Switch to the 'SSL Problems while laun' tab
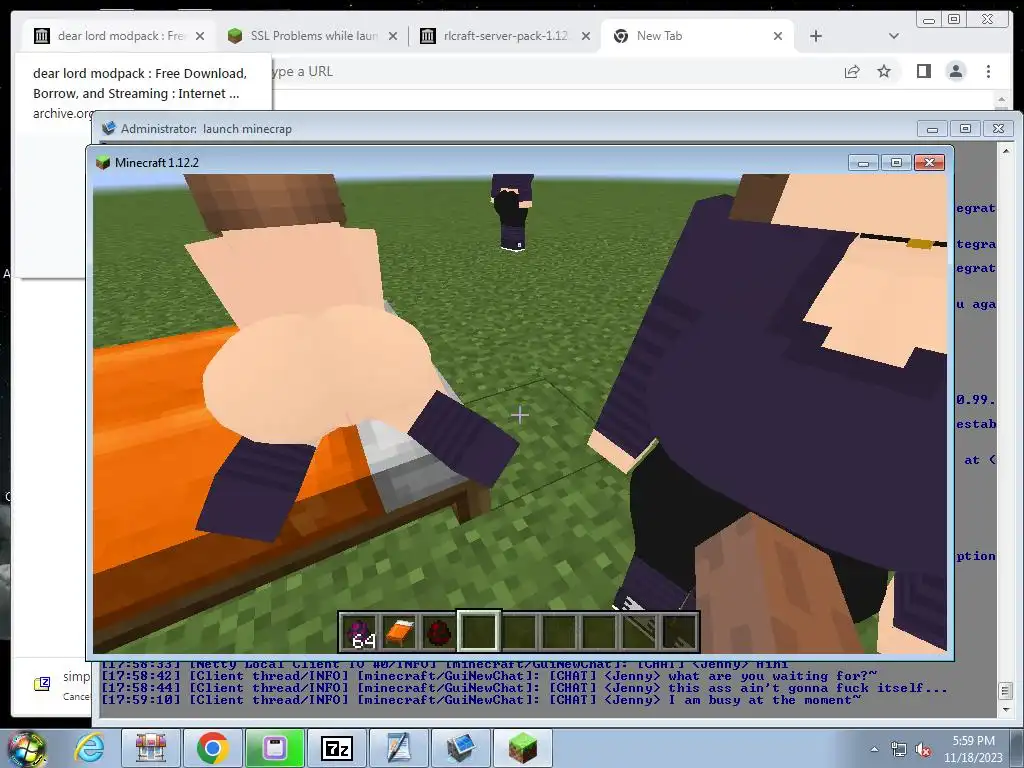Viewport: 1024px width, 768px height. (312, 36)
